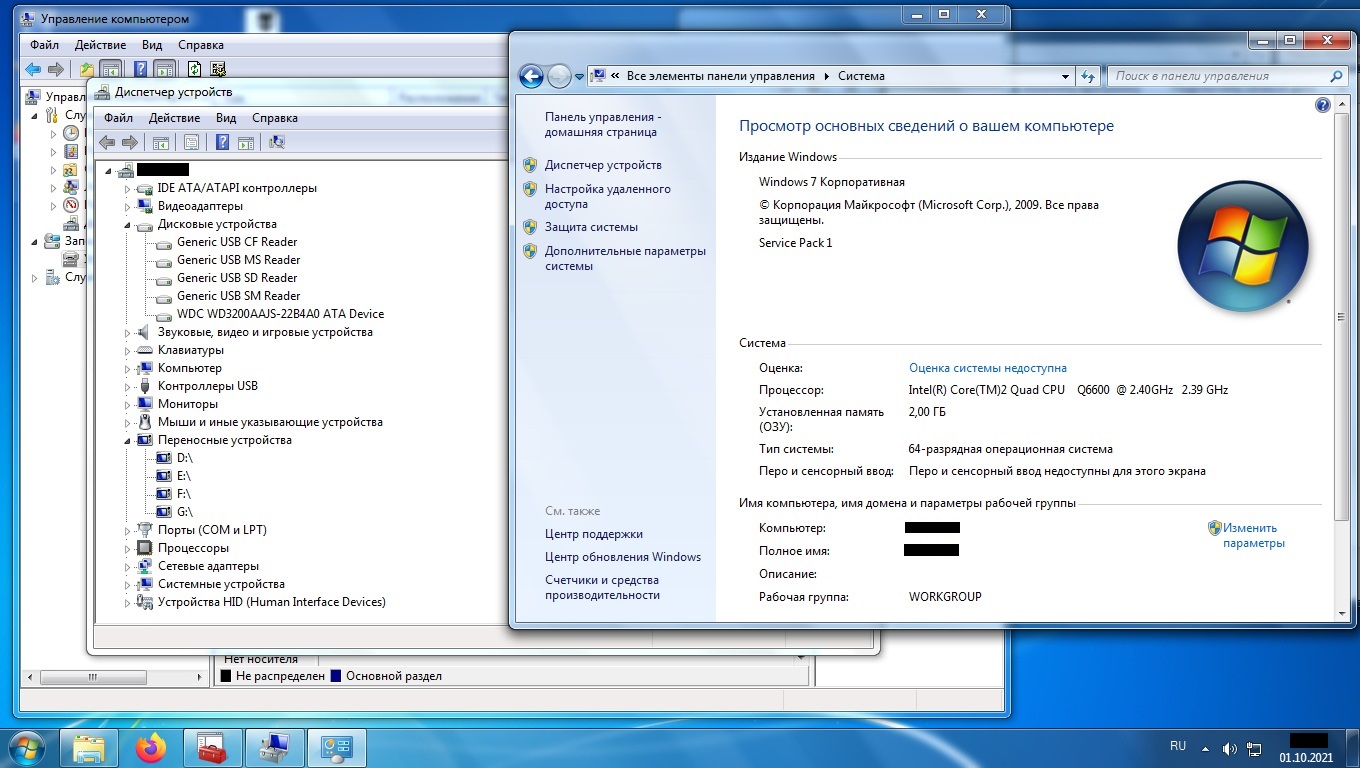Toggle console tree icon in Device Manager toolbar
This screenshot has width=1360, height=768.
[160, 142]
